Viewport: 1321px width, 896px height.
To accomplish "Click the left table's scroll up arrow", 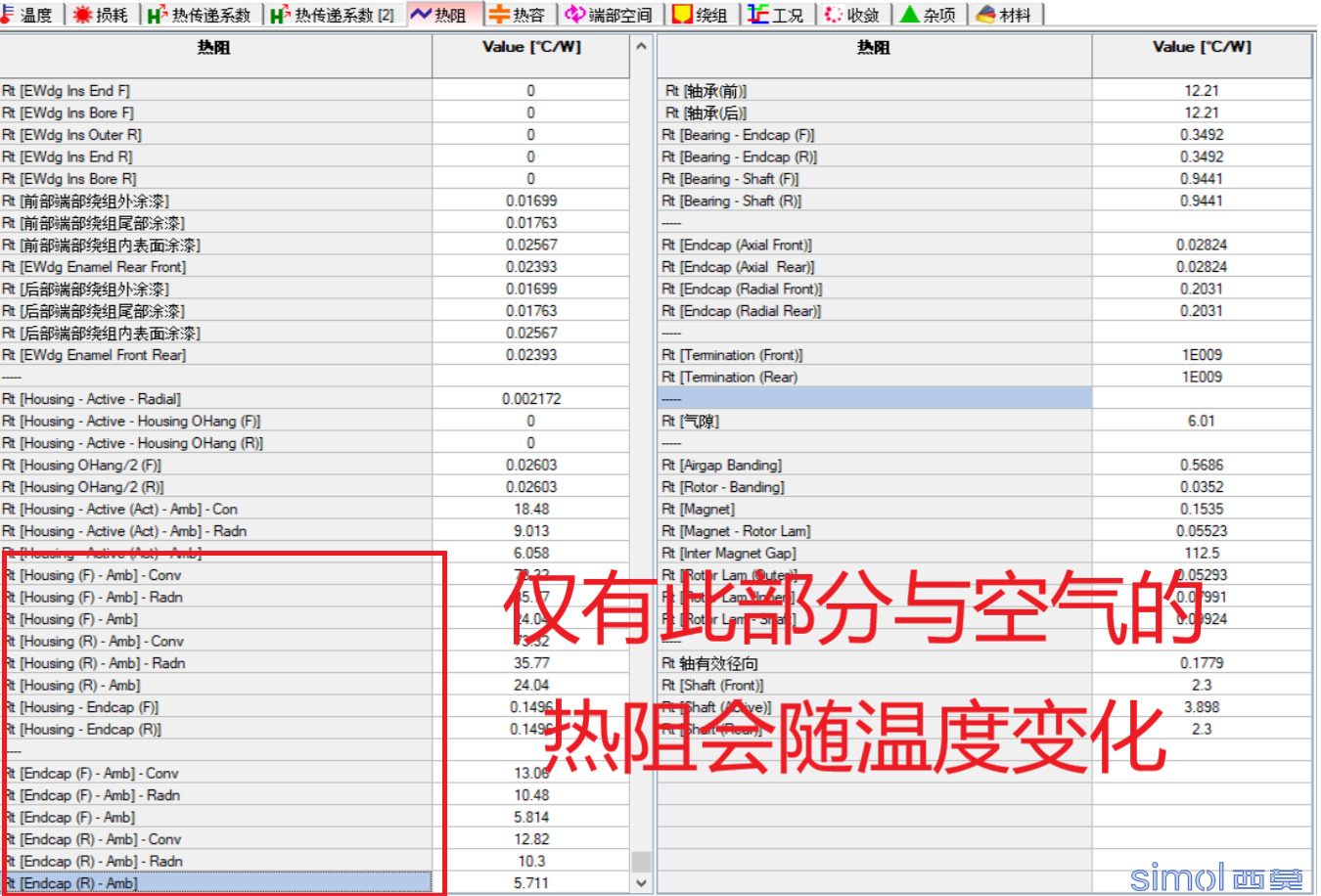I will pos(641,46).
